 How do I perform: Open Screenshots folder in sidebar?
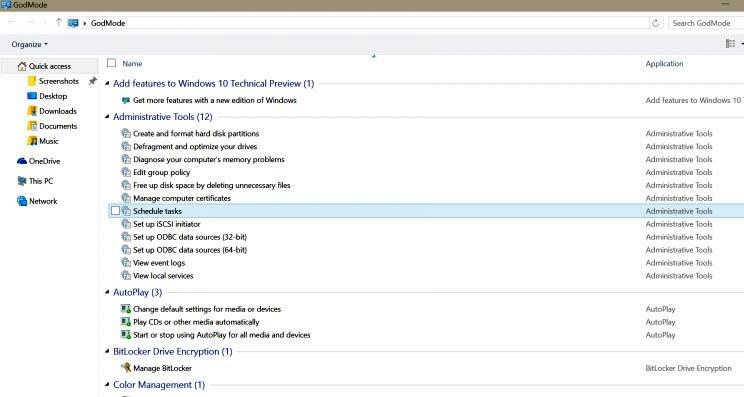point(59,81)
